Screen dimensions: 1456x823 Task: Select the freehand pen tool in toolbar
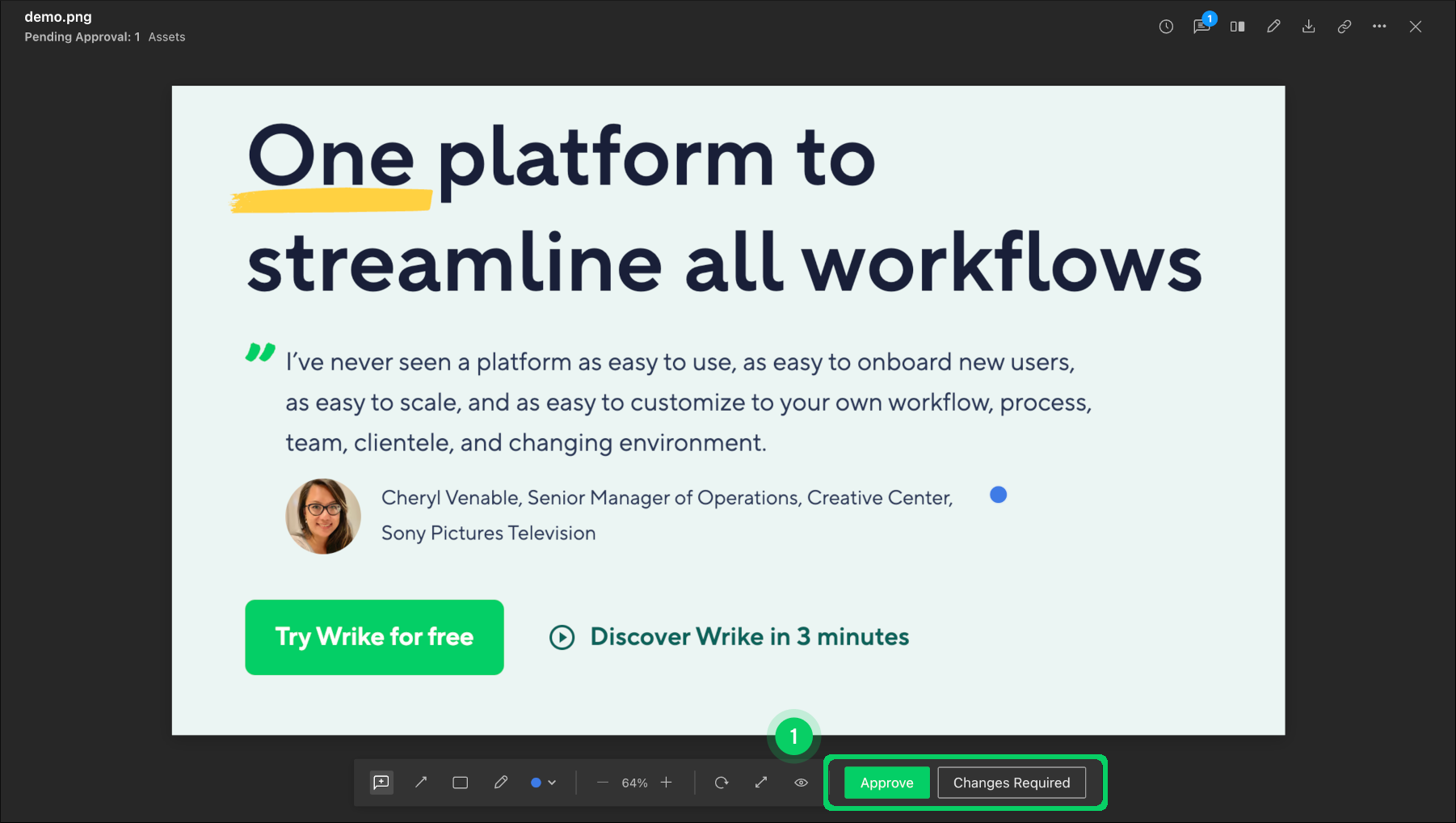501,783
